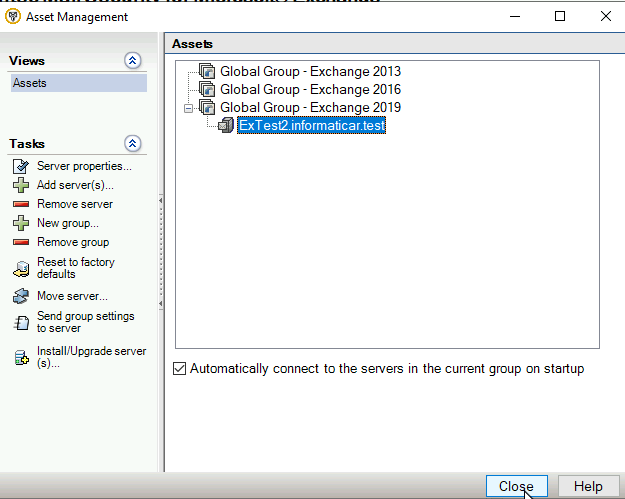Click the Exchange 2016 group icon
Viewport: 625px width, 499px height.
(207, 89)
